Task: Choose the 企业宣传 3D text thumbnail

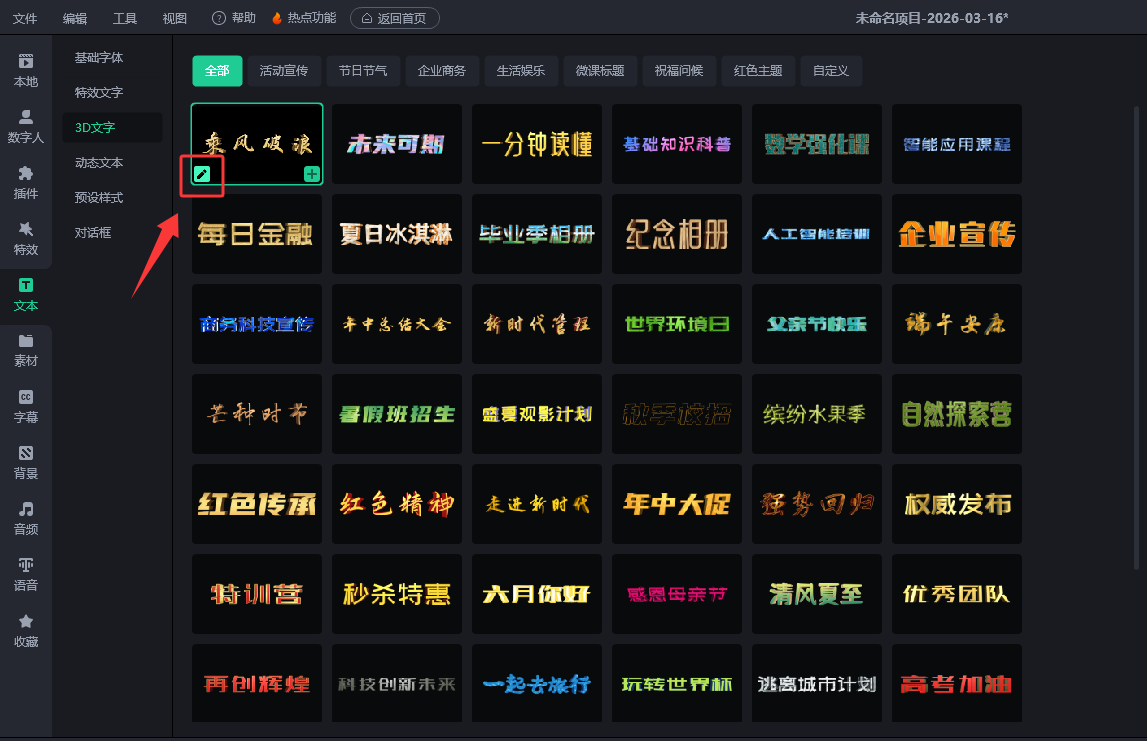Action: tap(957, 234)
